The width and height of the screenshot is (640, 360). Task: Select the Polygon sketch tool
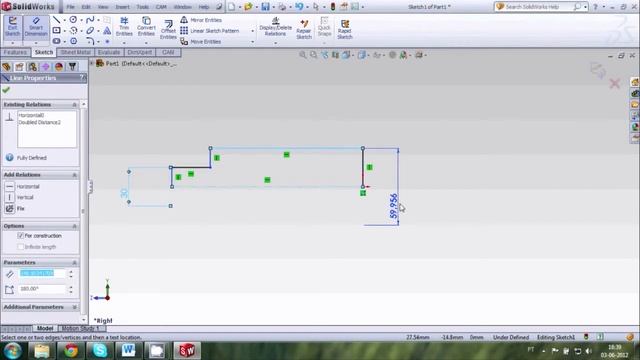pyautogui.click(x=73, y=41)
